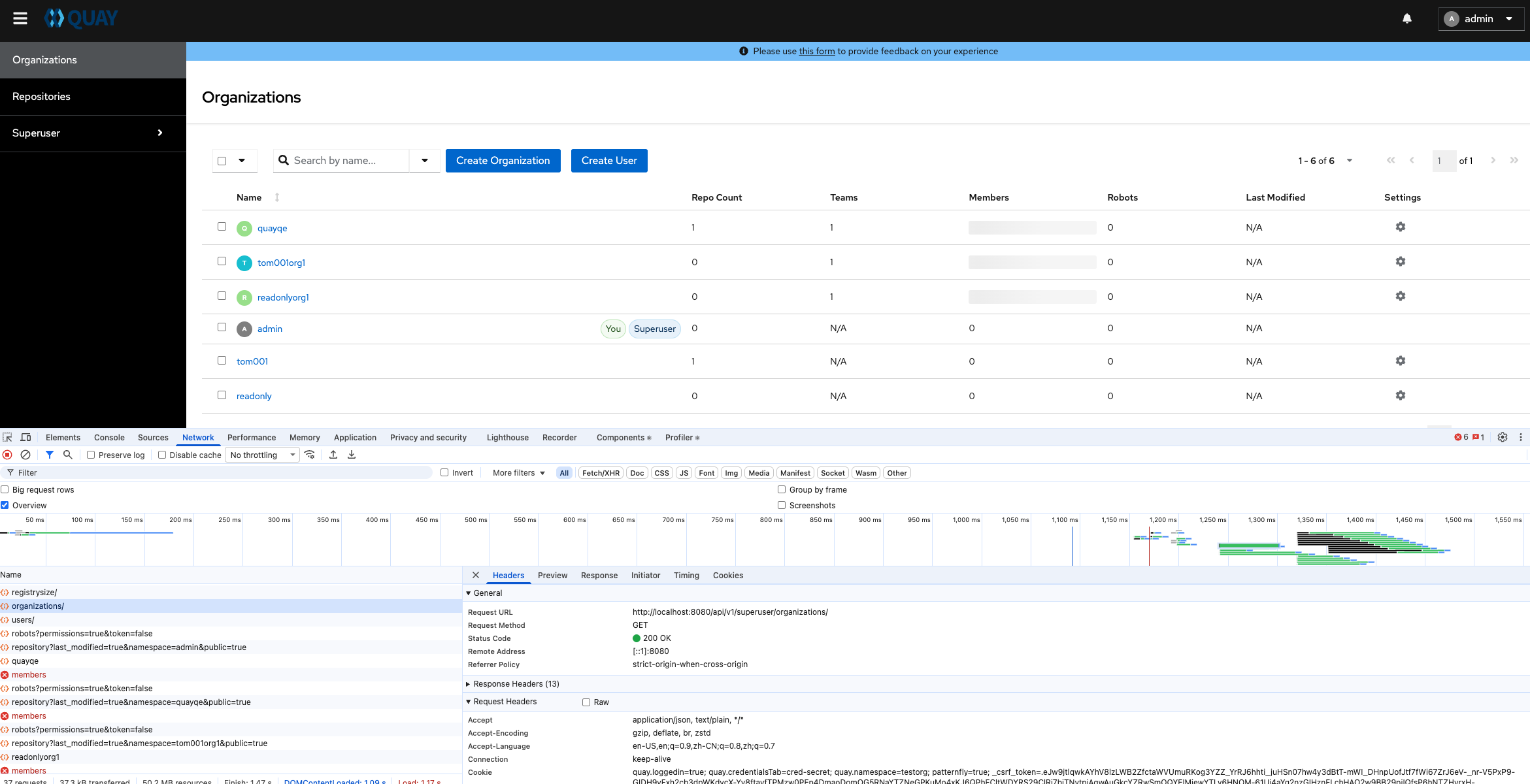
Task: Check the Disable cache option
Action: coord(162,455)
